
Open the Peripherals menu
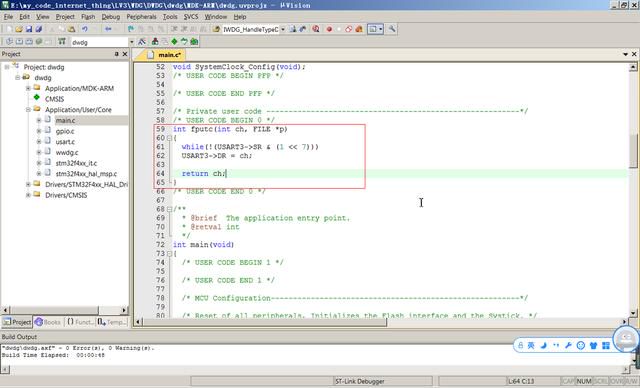[x=141, y=17]
